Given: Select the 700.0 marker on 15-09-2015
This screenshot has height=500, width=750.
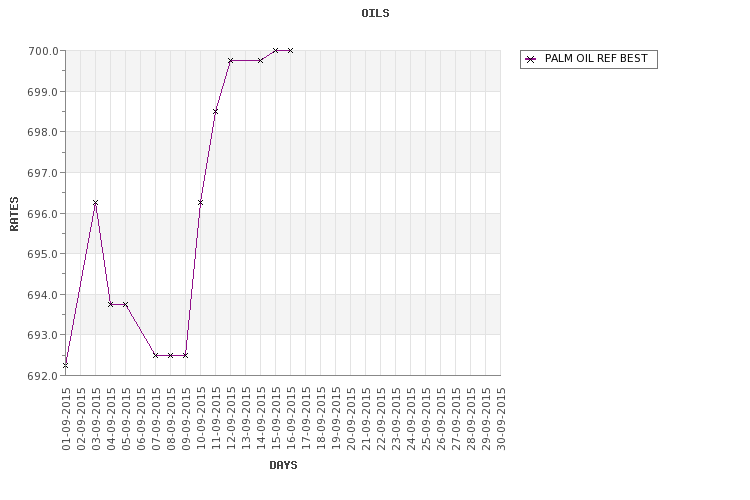Looking at the screenshot, I should 276,50.
